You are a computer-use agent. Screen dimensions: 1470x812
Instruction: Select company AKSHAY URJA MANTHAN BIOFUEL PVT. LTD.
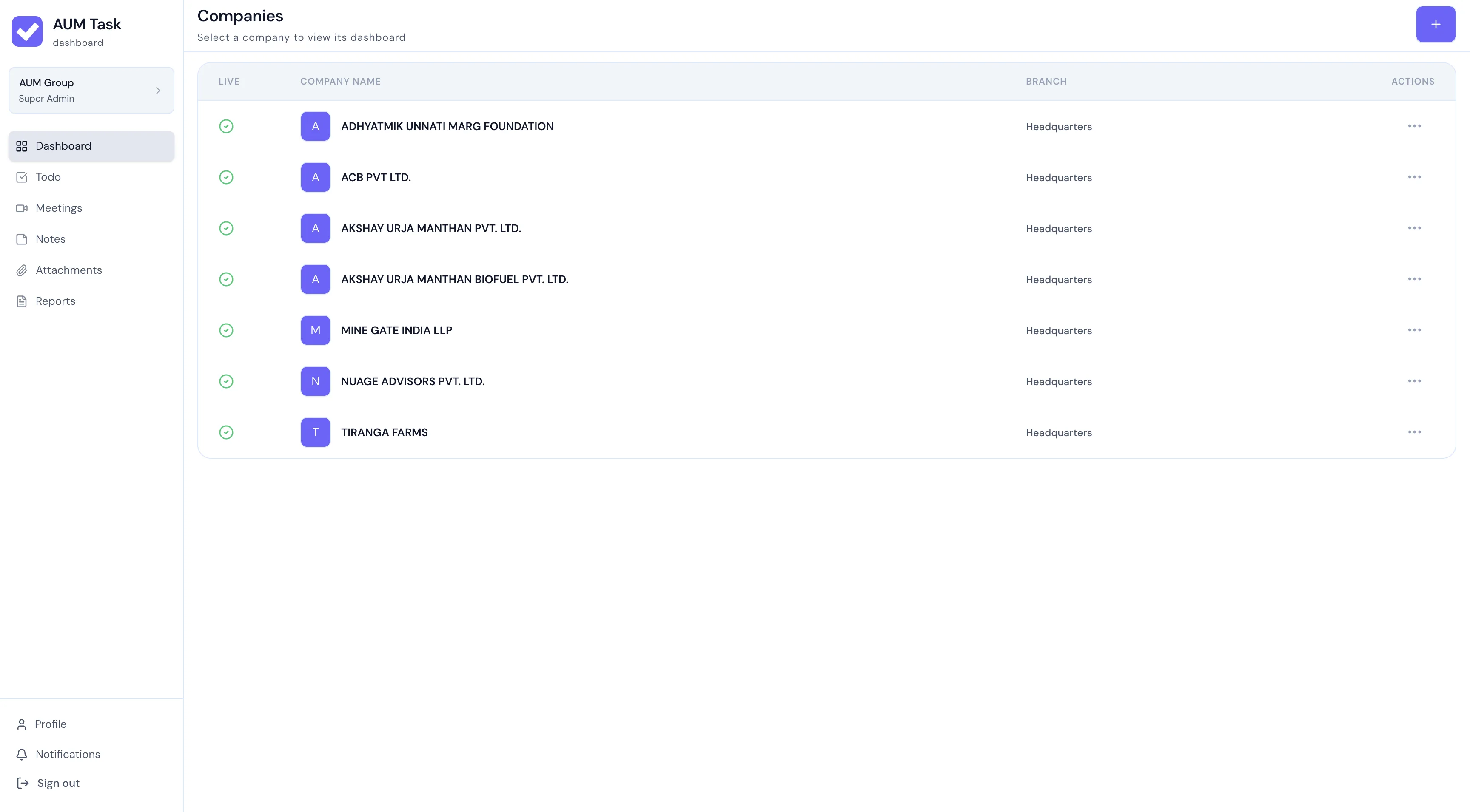point(454,279)
